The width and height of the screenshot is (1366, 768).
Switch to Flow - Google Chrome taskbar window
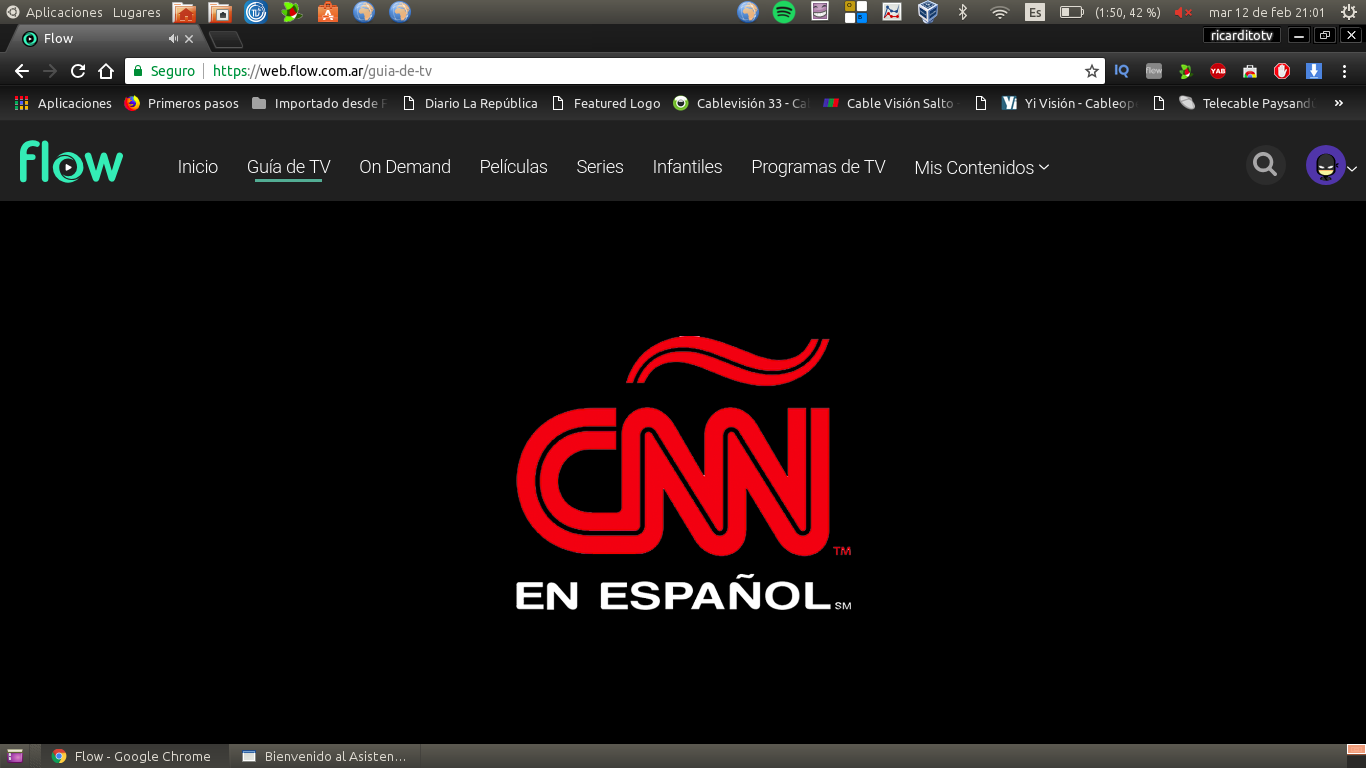[x=132, y=756]
